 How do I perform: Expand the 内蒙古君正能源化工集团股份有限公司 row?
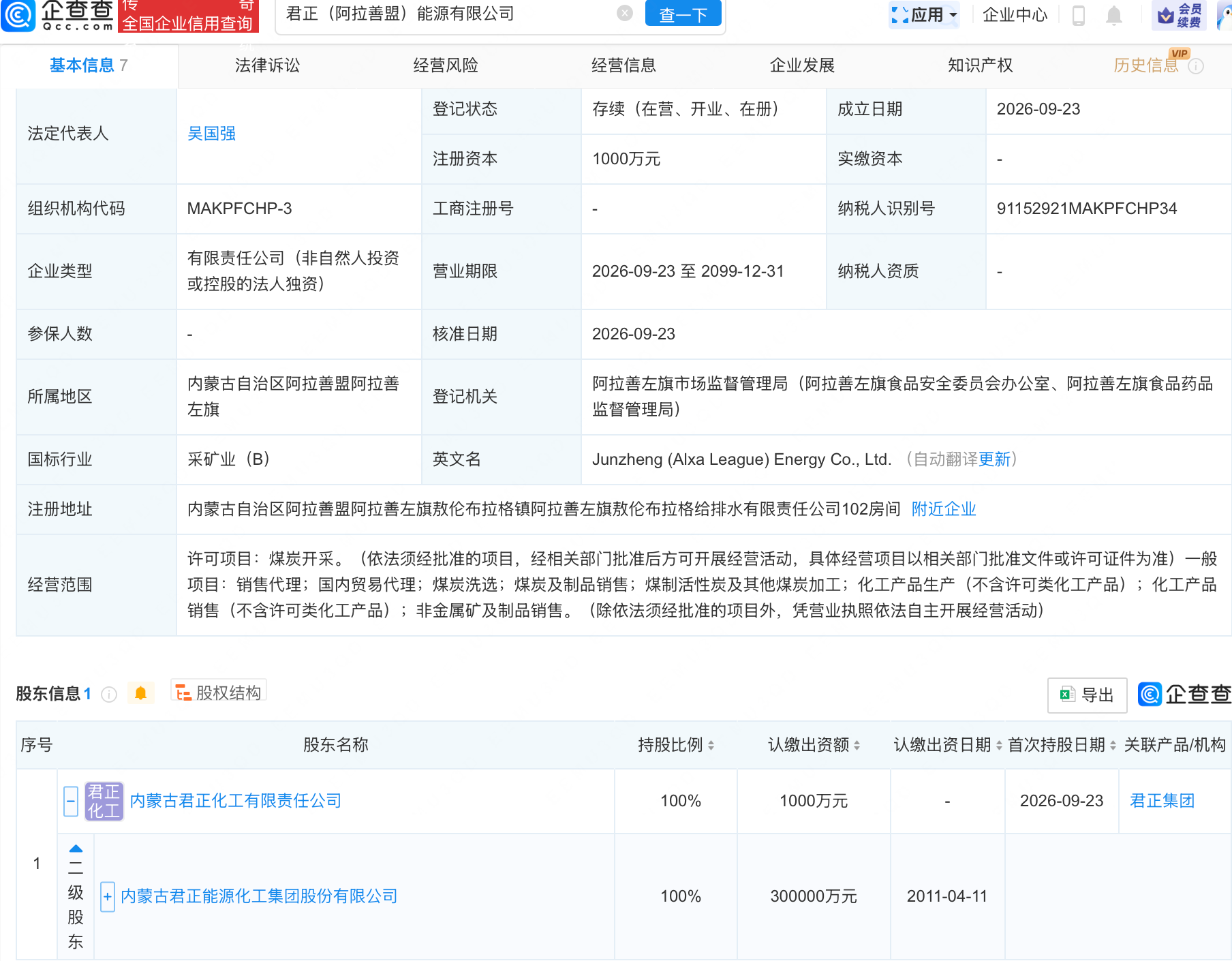108,896
